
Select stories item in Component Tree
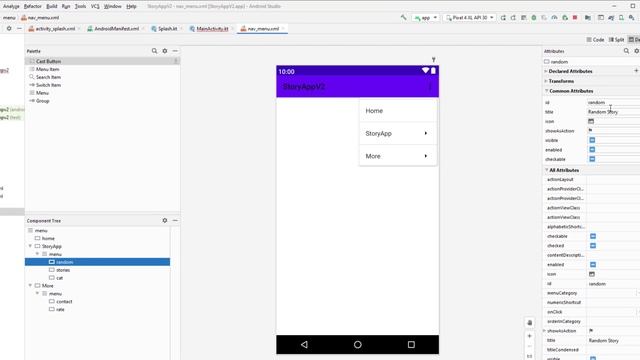pos(63,270)
